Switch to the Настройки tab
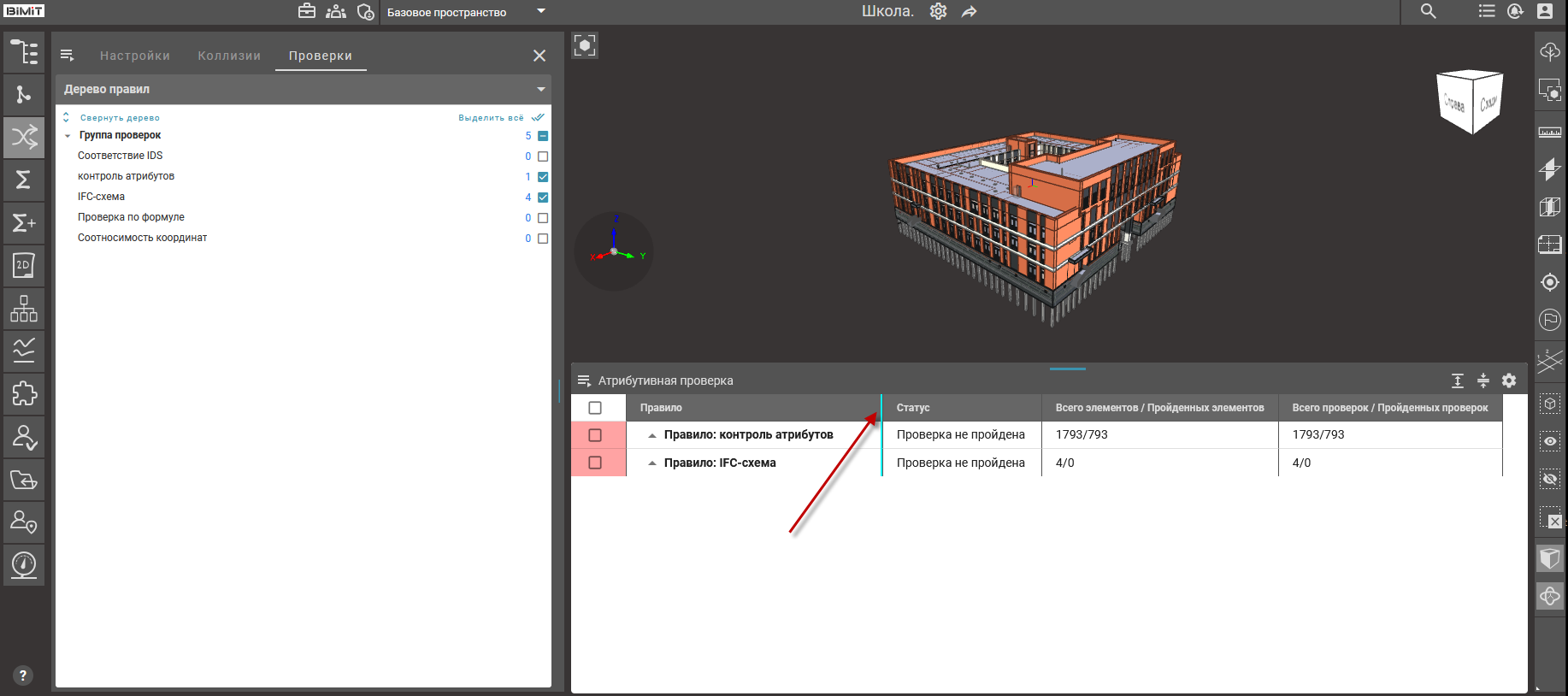This screenshot has height=696, width=1568. click(x=135, y=56)
